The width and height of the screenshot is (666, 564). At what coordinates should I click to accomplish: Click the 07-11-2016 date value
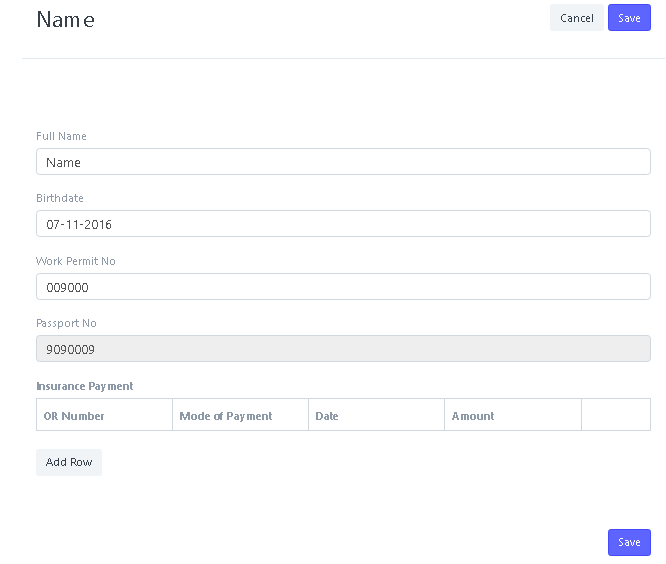pyautogui.click(x=79, y=224)
